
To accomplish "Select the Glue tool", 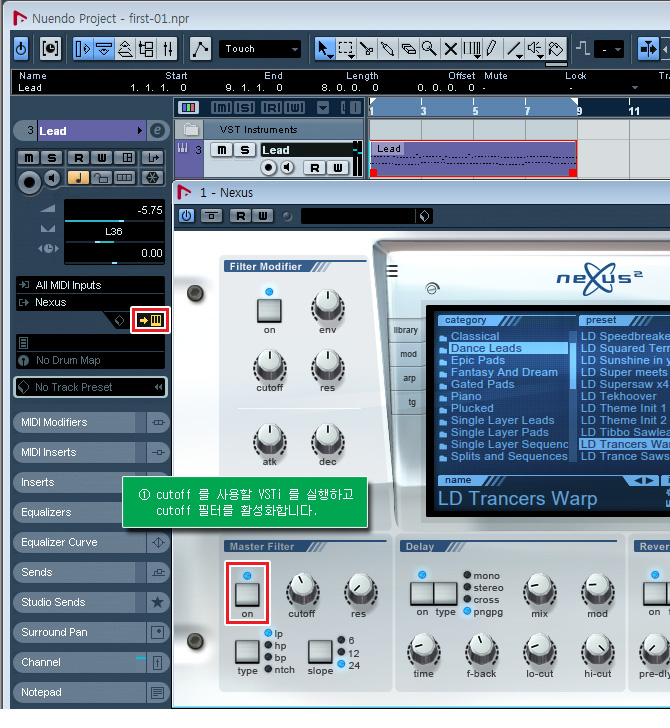I will (x=387, y=48).
